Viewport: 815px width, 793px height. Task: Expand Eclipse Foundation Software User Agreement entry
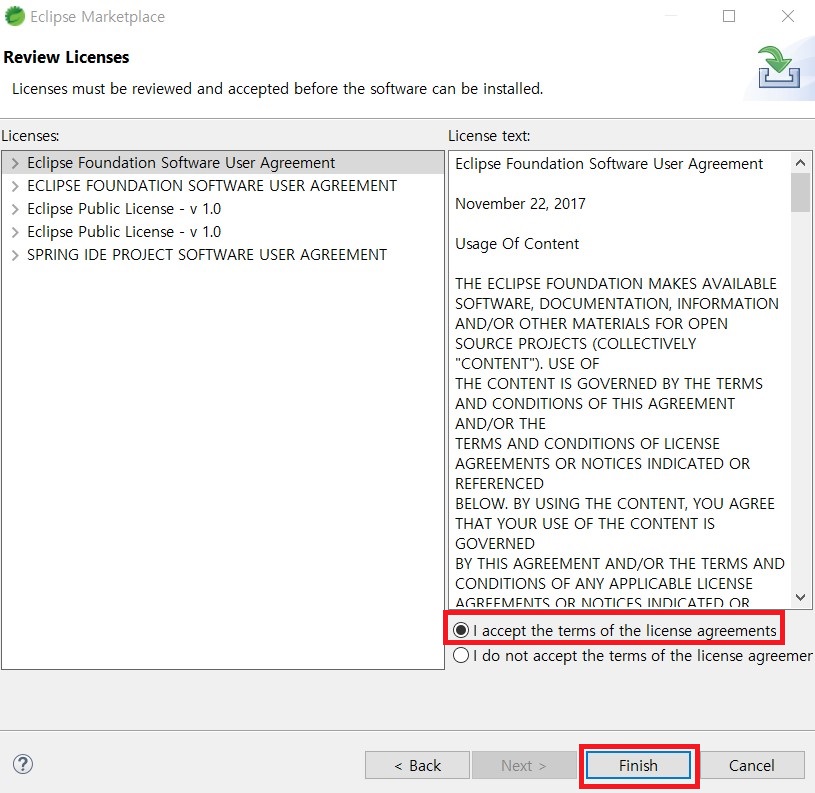[x=15, y=163]
